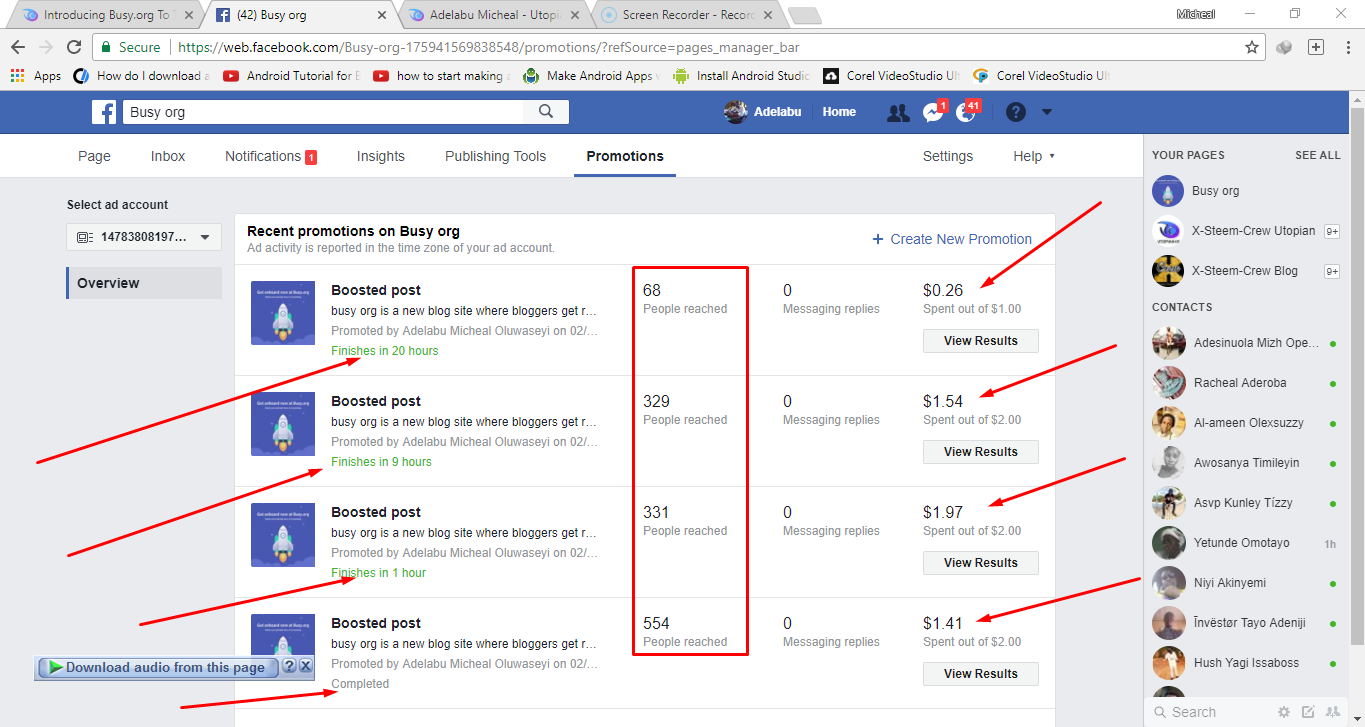Screen dimensions: 1365x727
Task: Open the Apps shortcut in bookmarks bar
Action: [x=36, y=76]
